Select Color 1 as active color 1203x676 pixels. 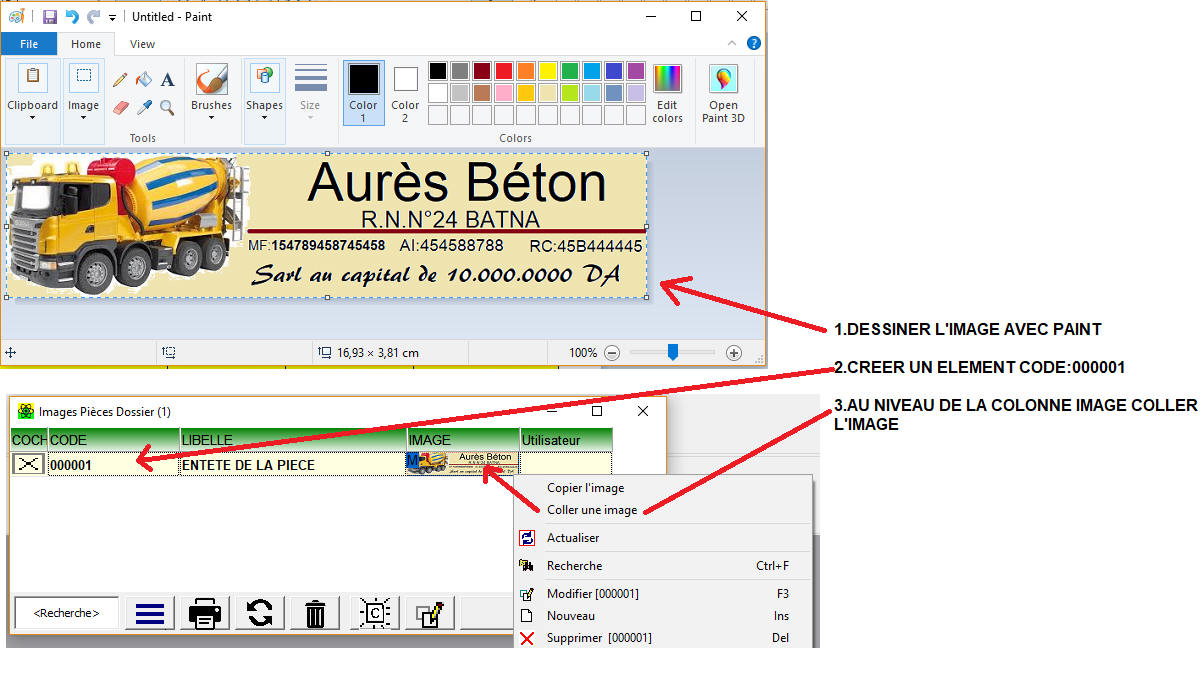click(x=363, y=92)
